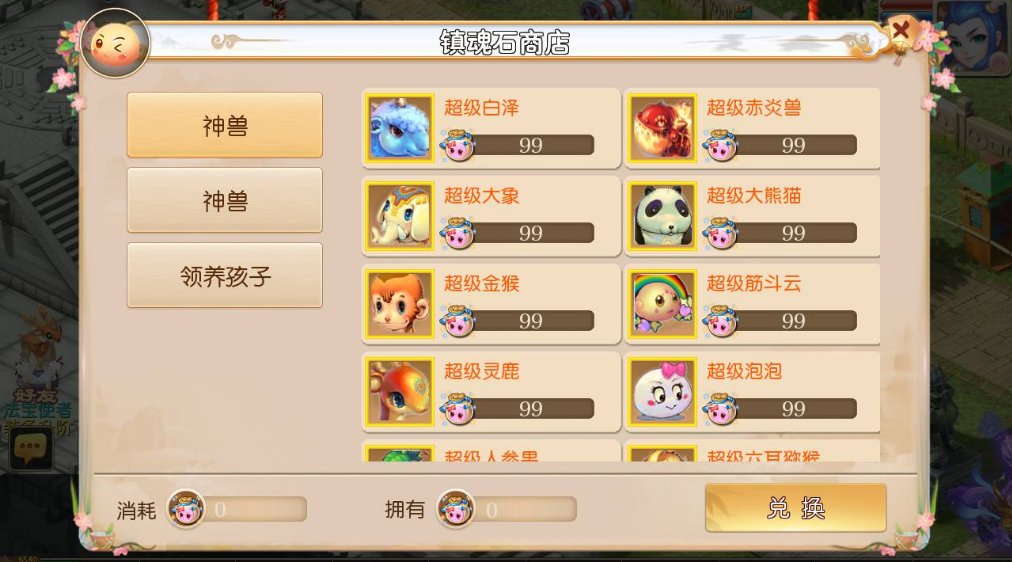
Task: Select the 超级灵鹿 deer icon
Action: [x=400, y=392]
